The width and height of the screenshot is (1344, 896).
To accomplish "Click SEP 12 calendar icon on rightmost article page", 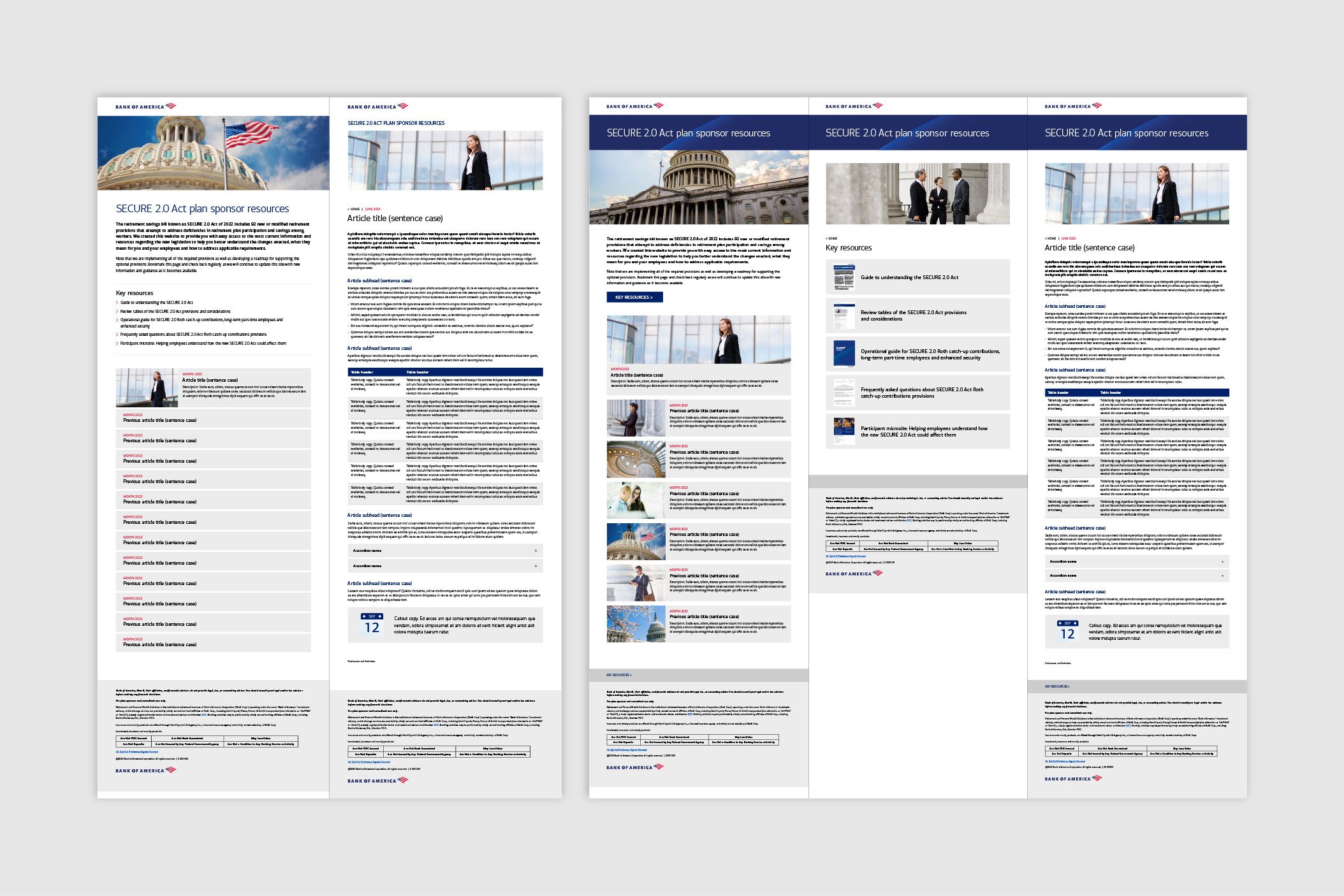I will [x=1067, y=630].
